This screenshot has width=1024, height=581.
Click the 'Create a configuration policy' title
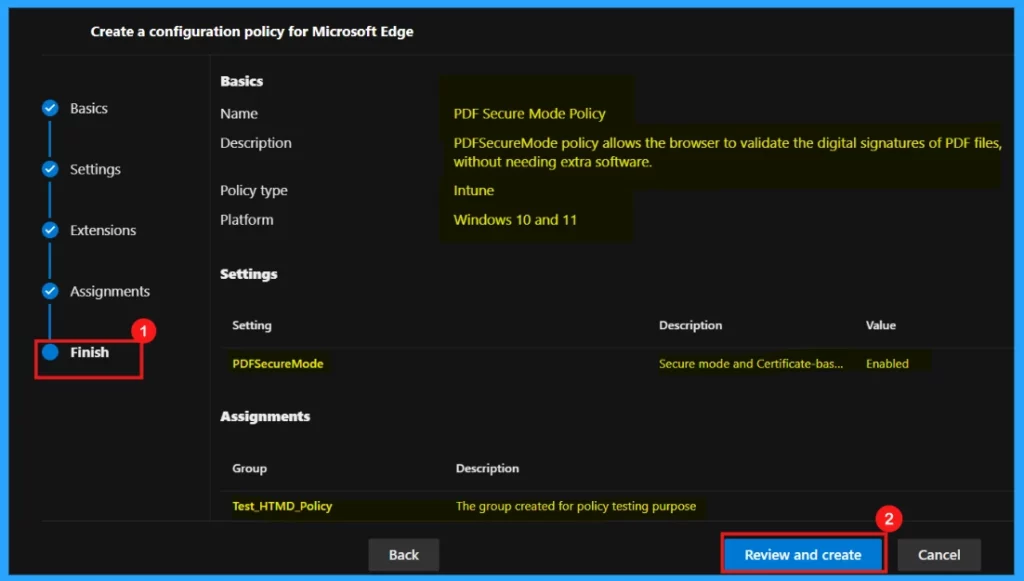tap(251, 31)
